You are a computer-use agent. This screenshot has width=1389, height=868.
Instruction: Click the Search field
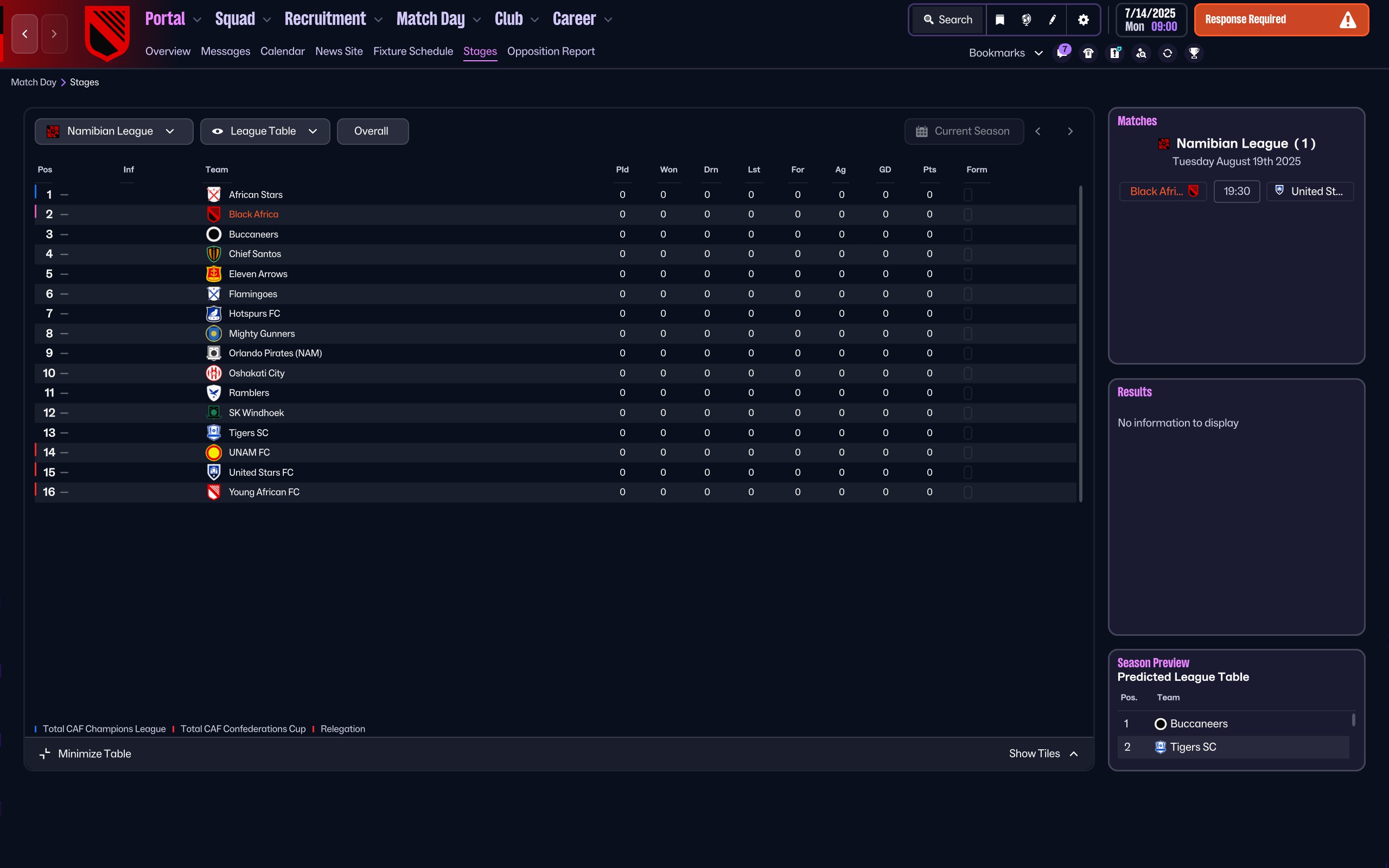click(x=948, y=20)
